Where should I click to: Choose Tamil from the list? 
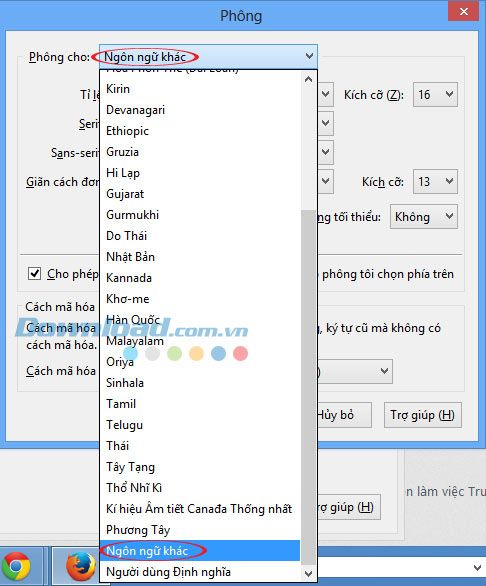click(x=200, y=404)
